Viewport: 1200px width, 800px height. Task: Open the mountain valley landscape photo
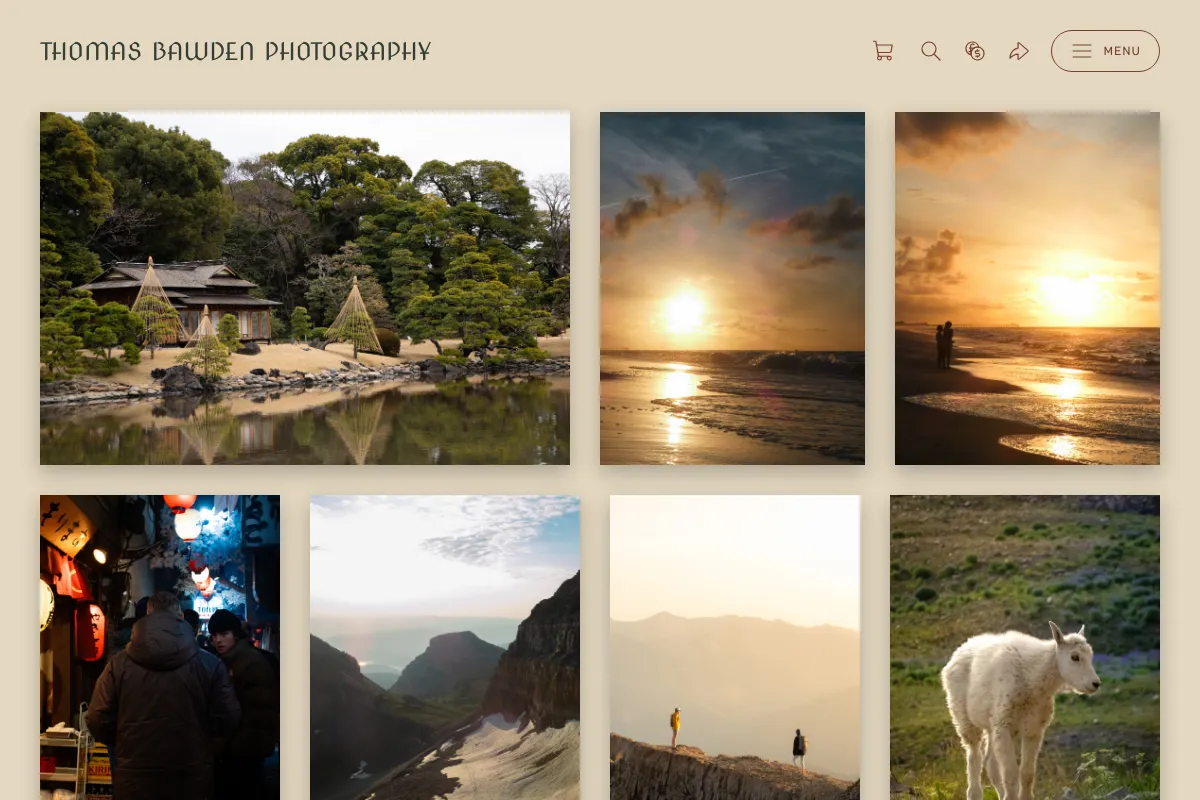(445, 647)
